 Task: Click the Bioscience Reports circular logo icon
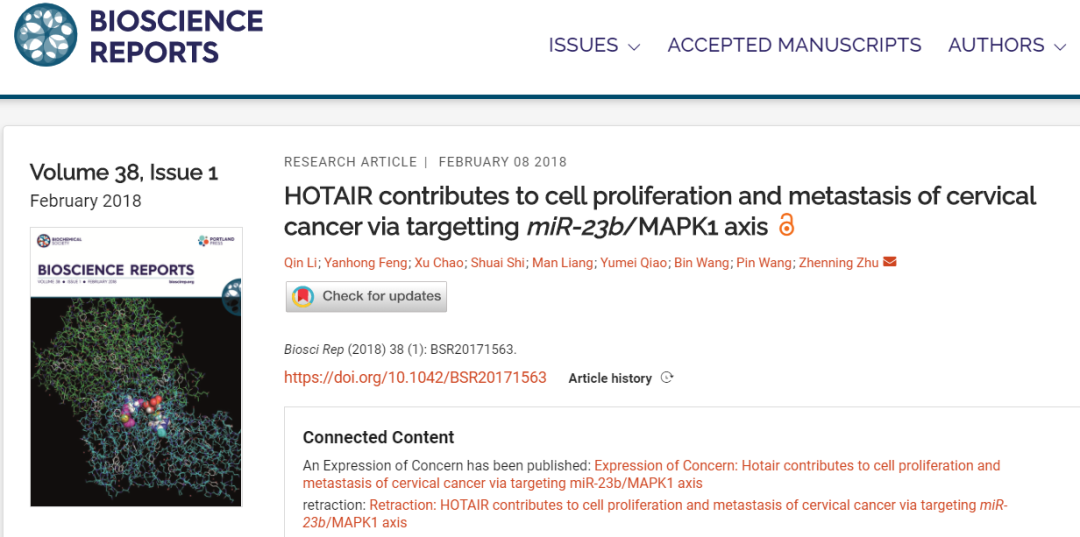coord(45,35)
